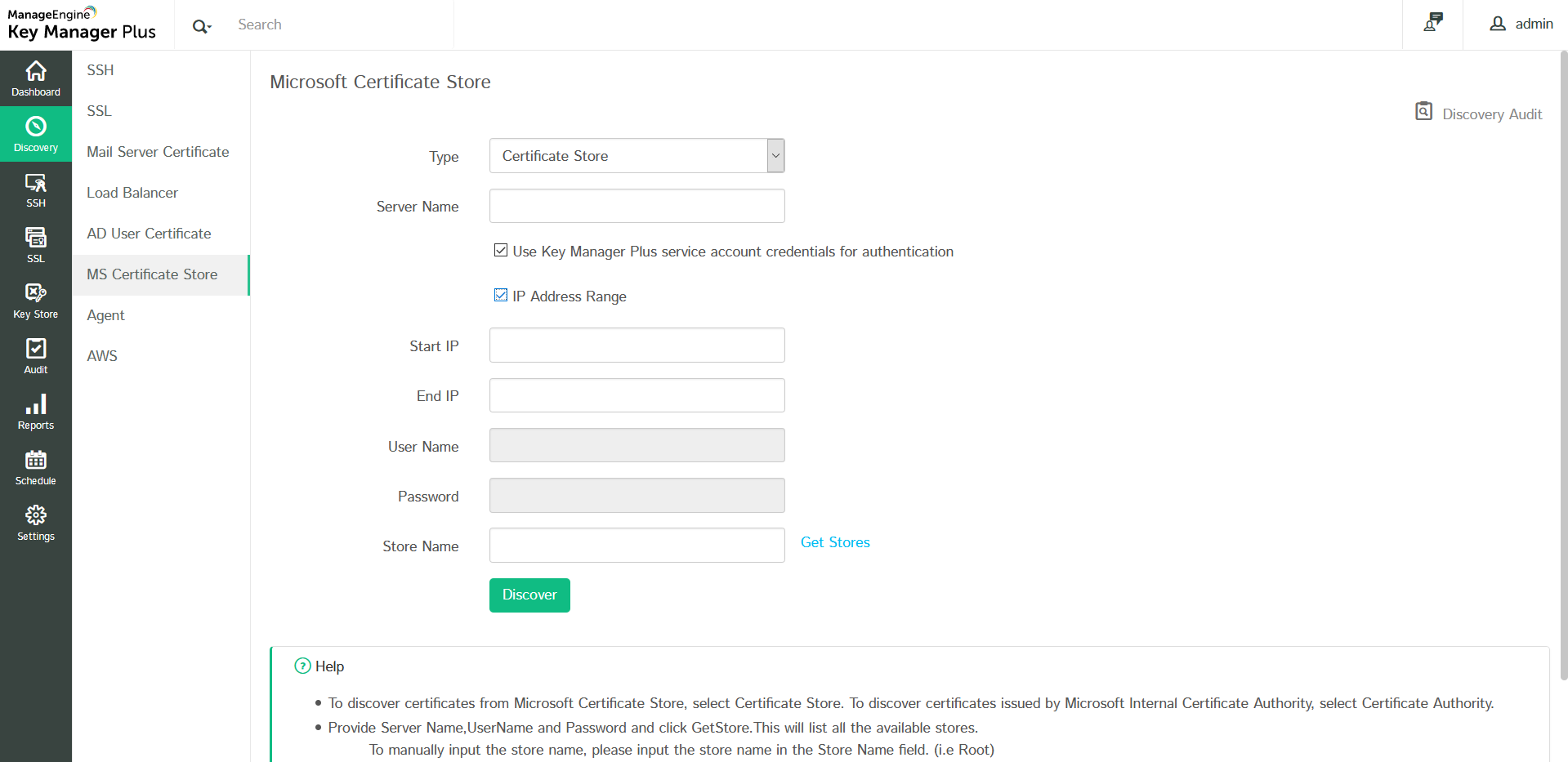Click the notifications icon beside admin
The image size is (1568, 762).
point(1432,23)
